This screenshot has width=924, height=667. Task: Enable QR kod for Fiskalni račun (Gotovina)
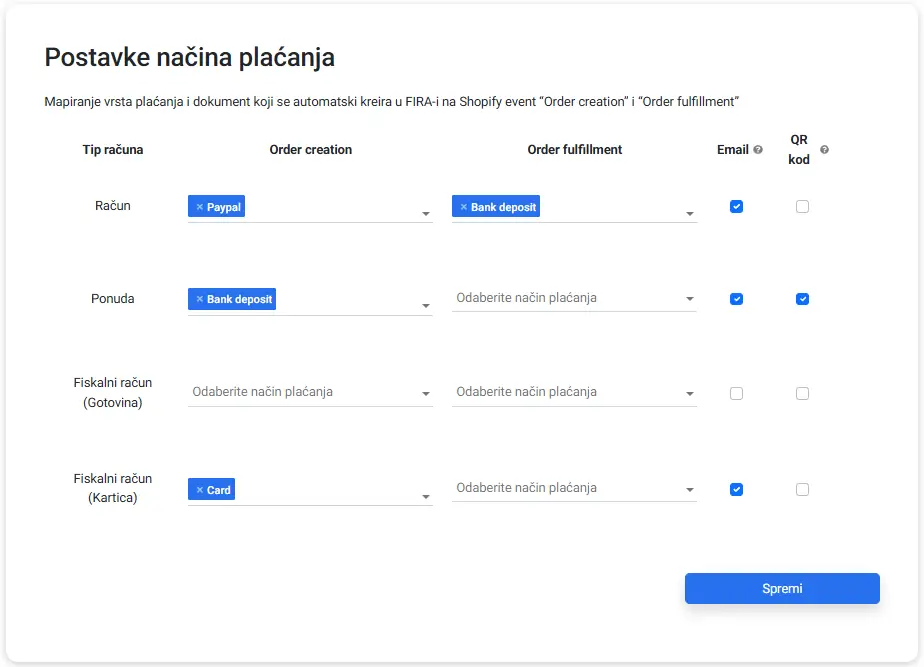802,394
